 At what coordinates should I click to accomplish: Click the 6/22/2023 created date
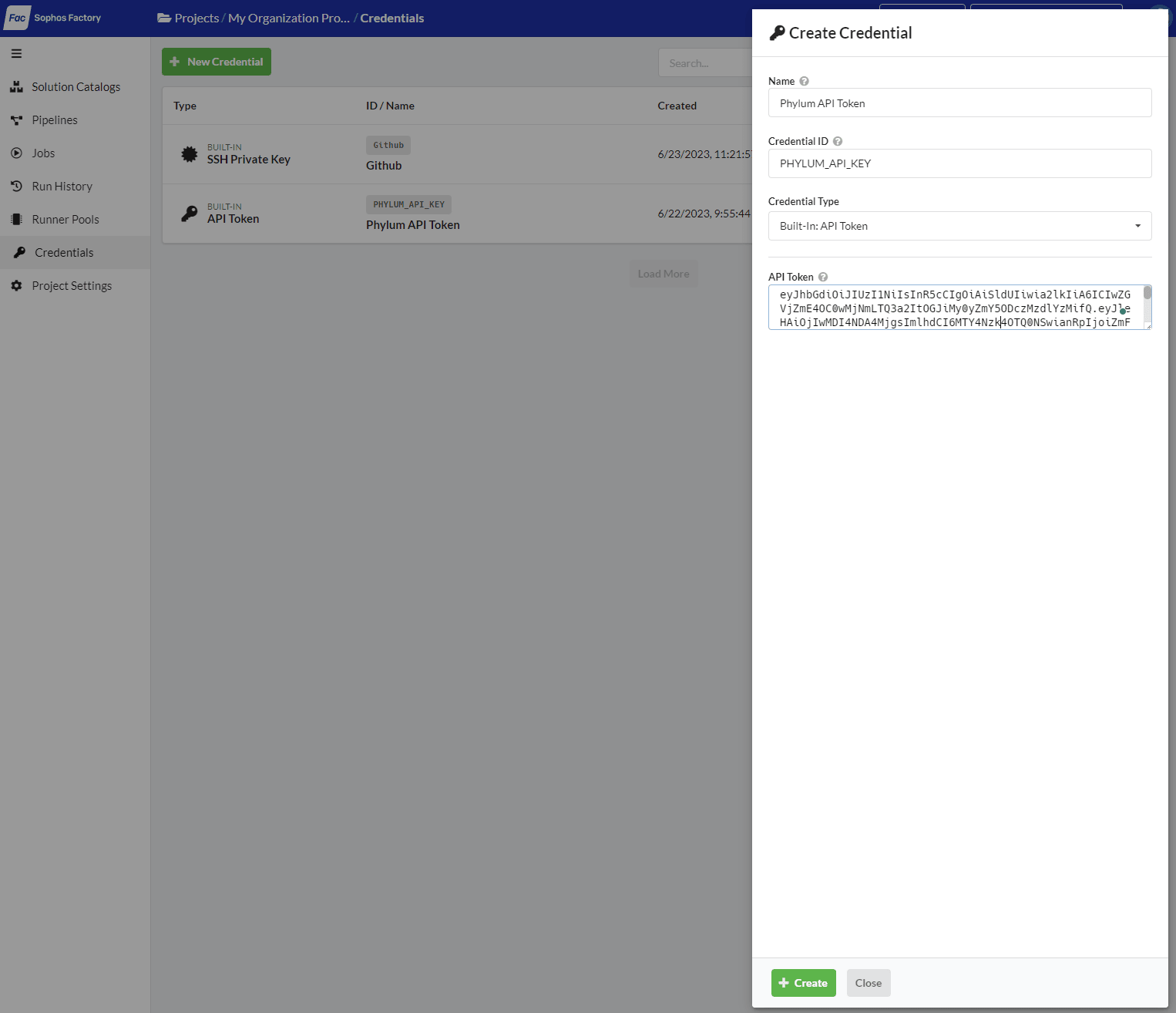704,214
